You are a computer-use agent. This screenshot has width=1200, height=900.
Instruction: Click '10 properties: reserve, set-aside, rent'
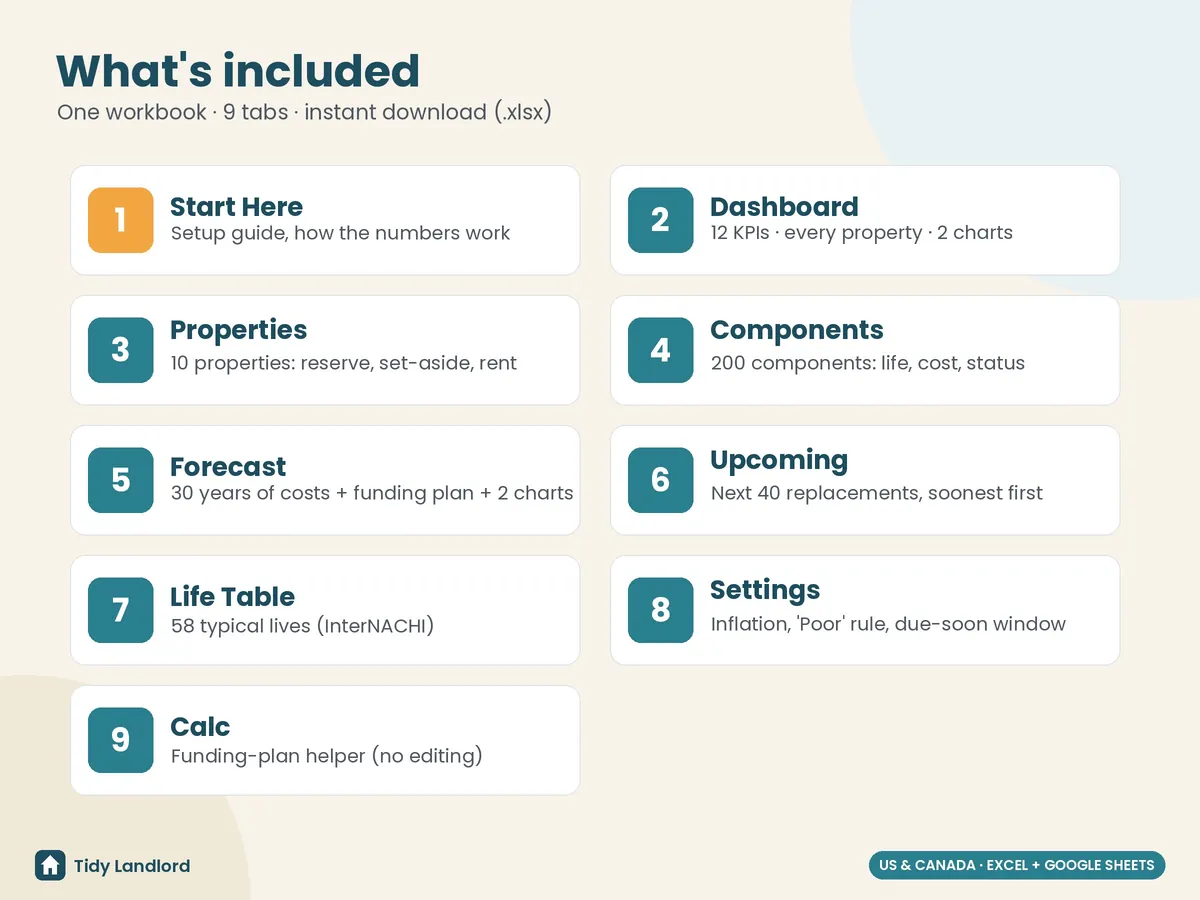(x=343, y=363)
